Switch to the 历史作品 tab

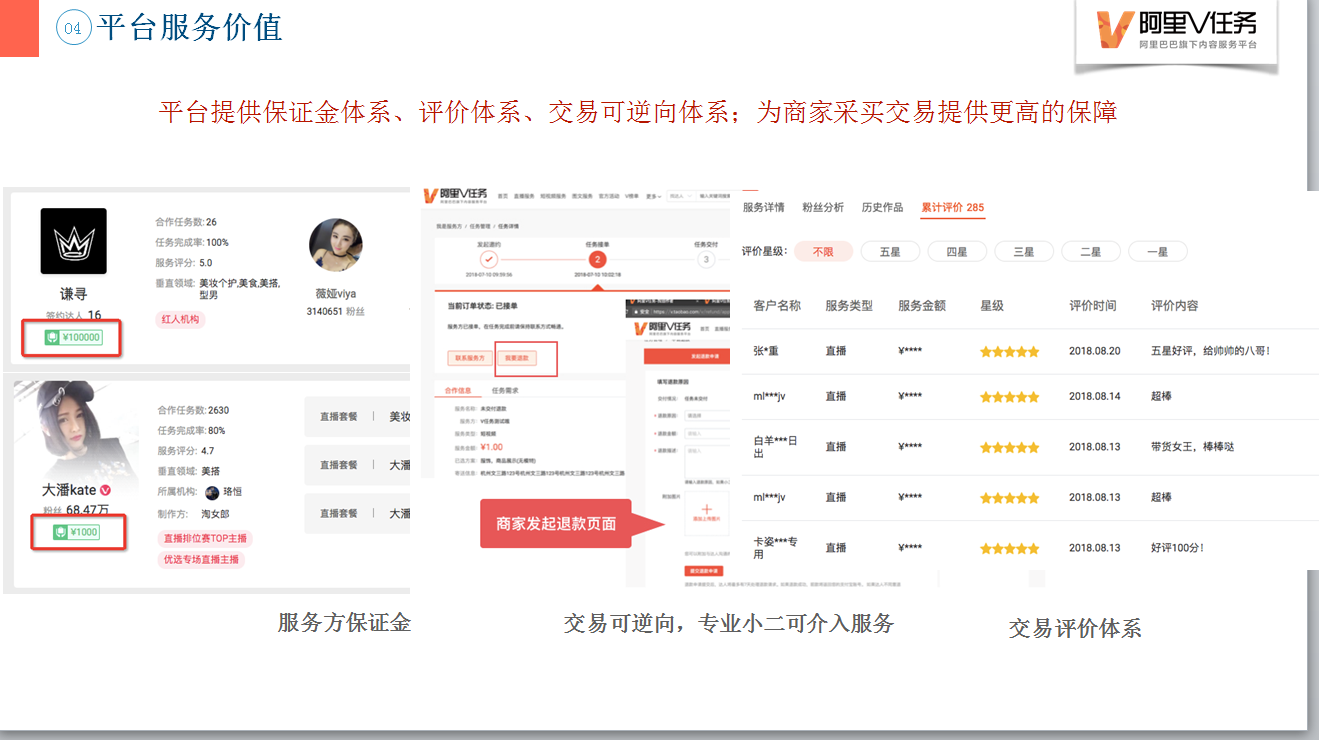pos(882,207)
